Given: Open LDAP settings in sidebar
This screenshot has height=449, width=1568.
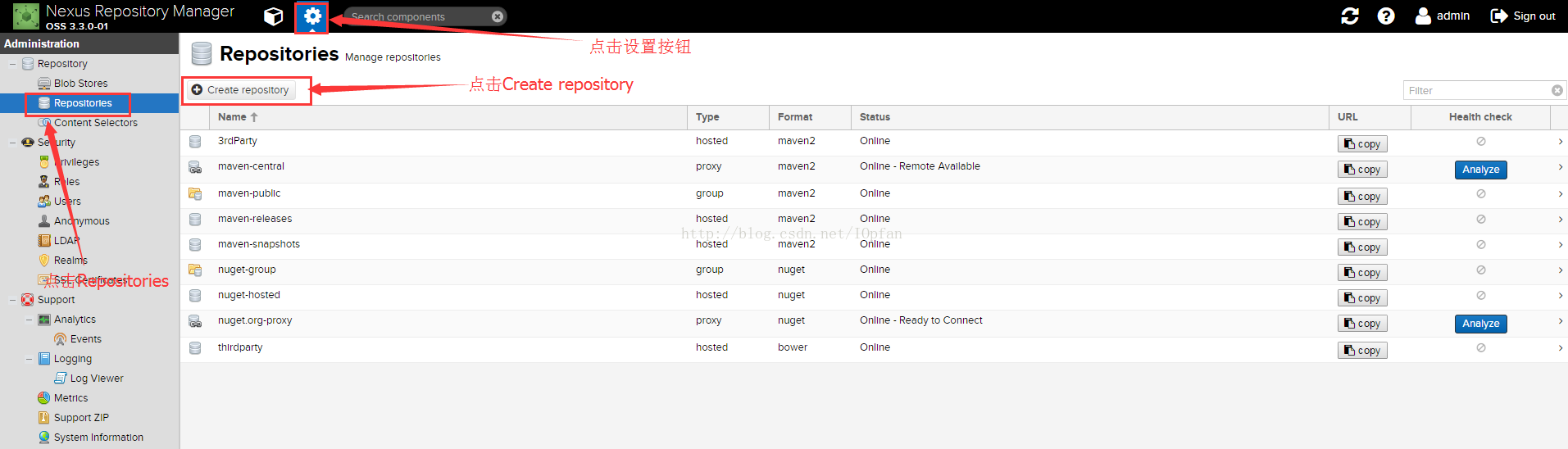Looking at the screenshot, I should pos(66,241).
